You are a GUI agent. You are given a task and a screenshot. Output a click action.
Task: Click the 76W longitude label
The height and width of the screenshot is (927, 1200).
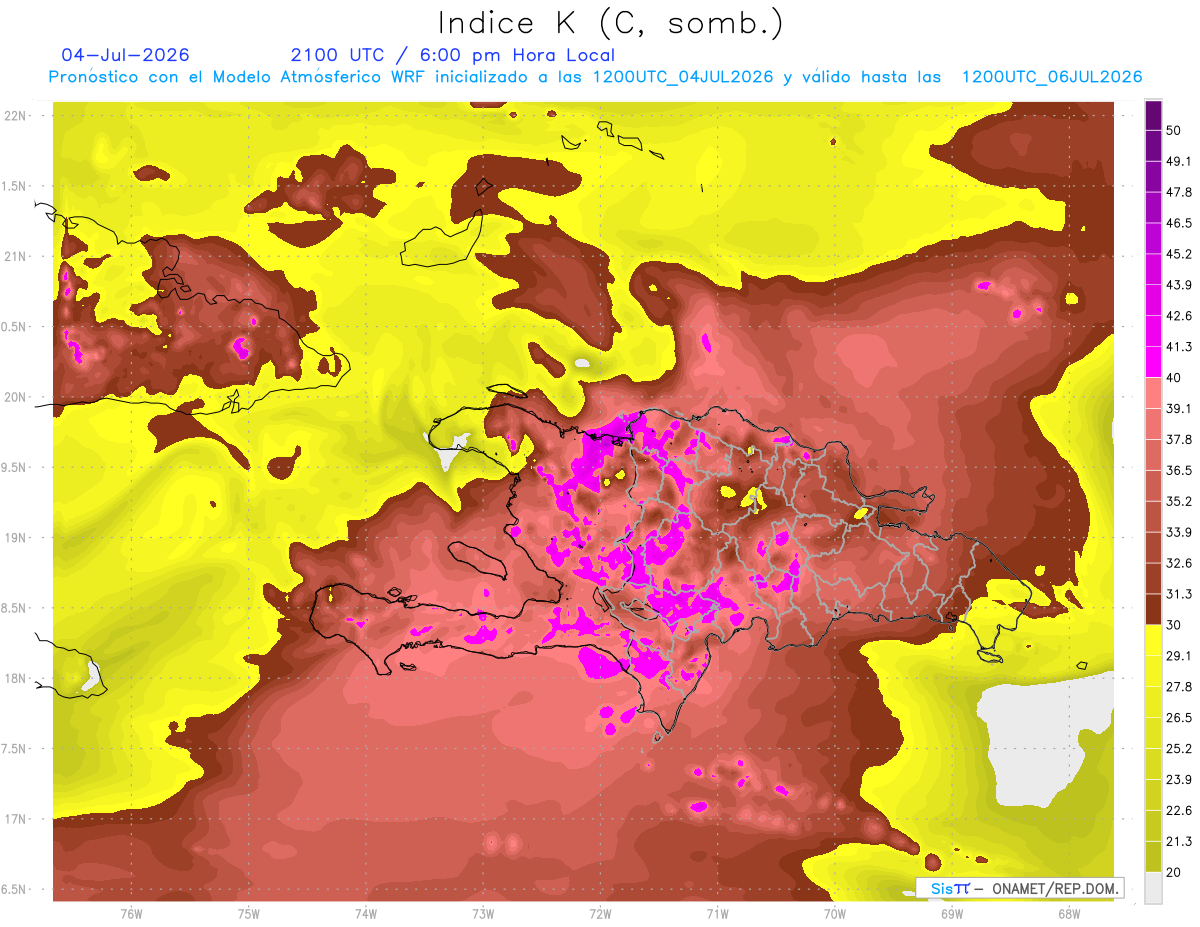[132, 914]
